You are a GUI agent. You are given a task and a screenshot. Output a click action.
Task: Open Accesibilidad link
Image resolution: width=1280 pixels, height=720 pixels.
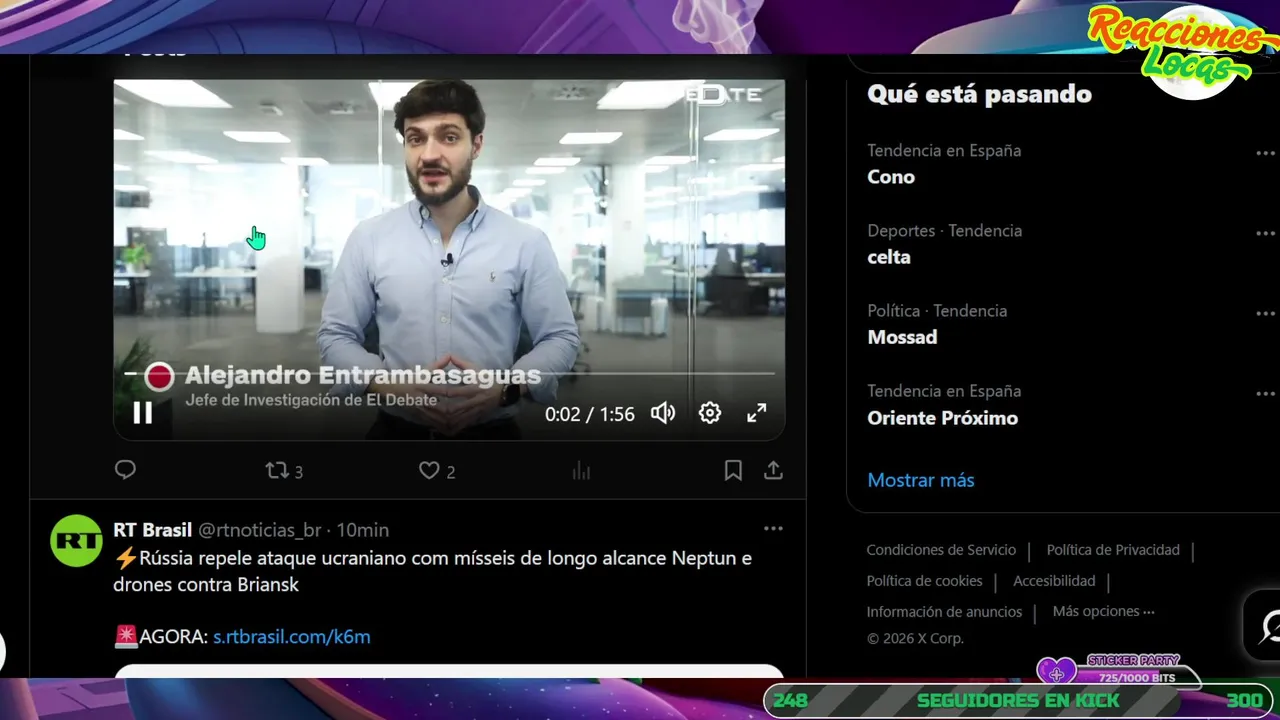pos(1054,581)
